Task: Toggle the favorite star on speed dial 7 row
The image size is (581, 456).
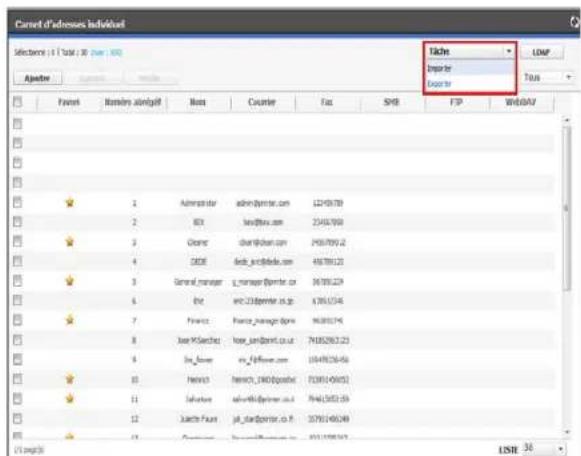Action: tap(69, 320)
